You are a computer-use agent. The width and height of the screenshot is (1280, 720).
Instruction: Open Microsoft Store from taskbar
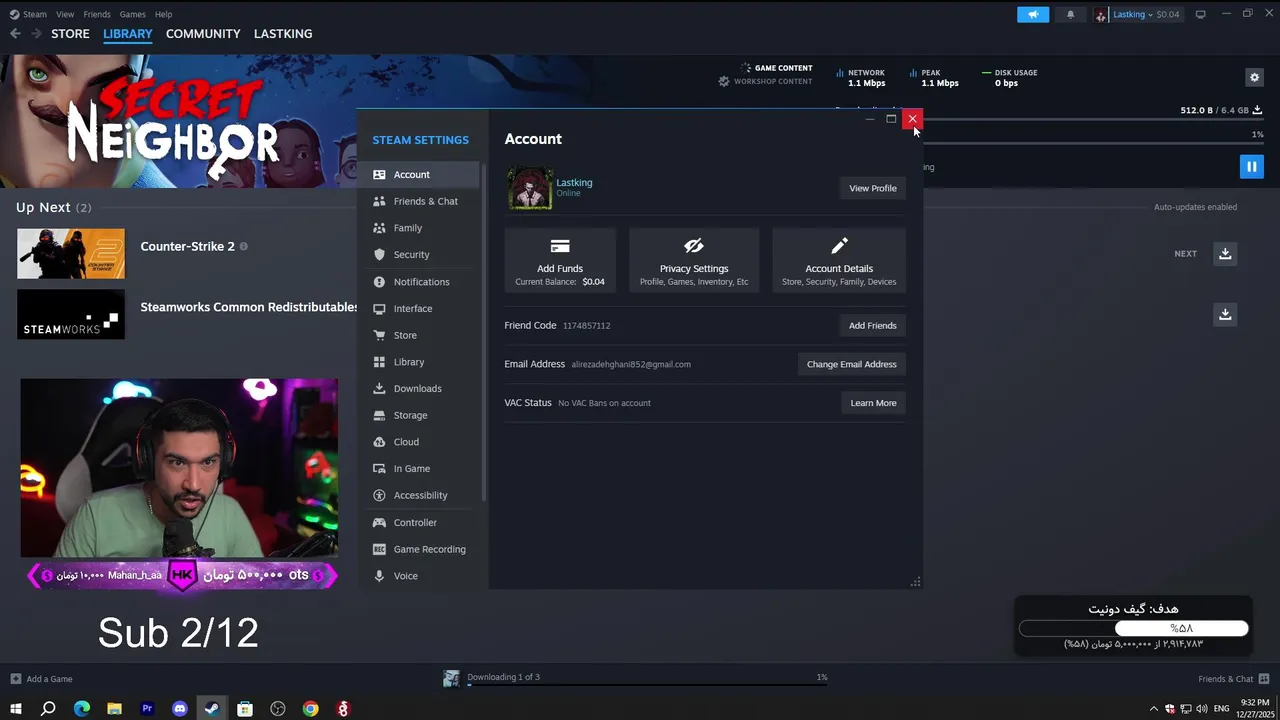245,709
